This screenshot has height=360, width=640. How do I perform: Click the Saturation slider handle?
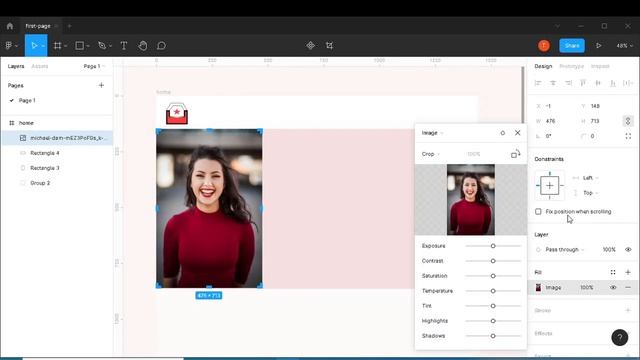(x=493, y=276)
